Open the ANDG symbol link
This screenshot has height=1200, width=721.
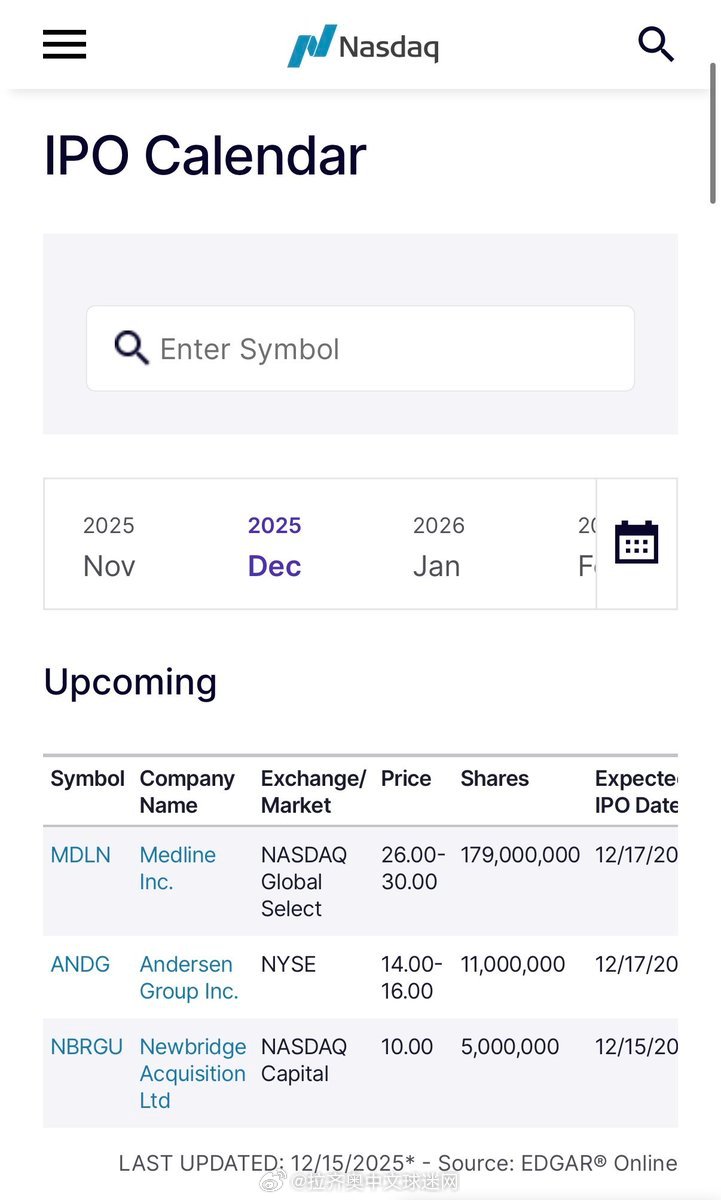(x=81, y=964)
